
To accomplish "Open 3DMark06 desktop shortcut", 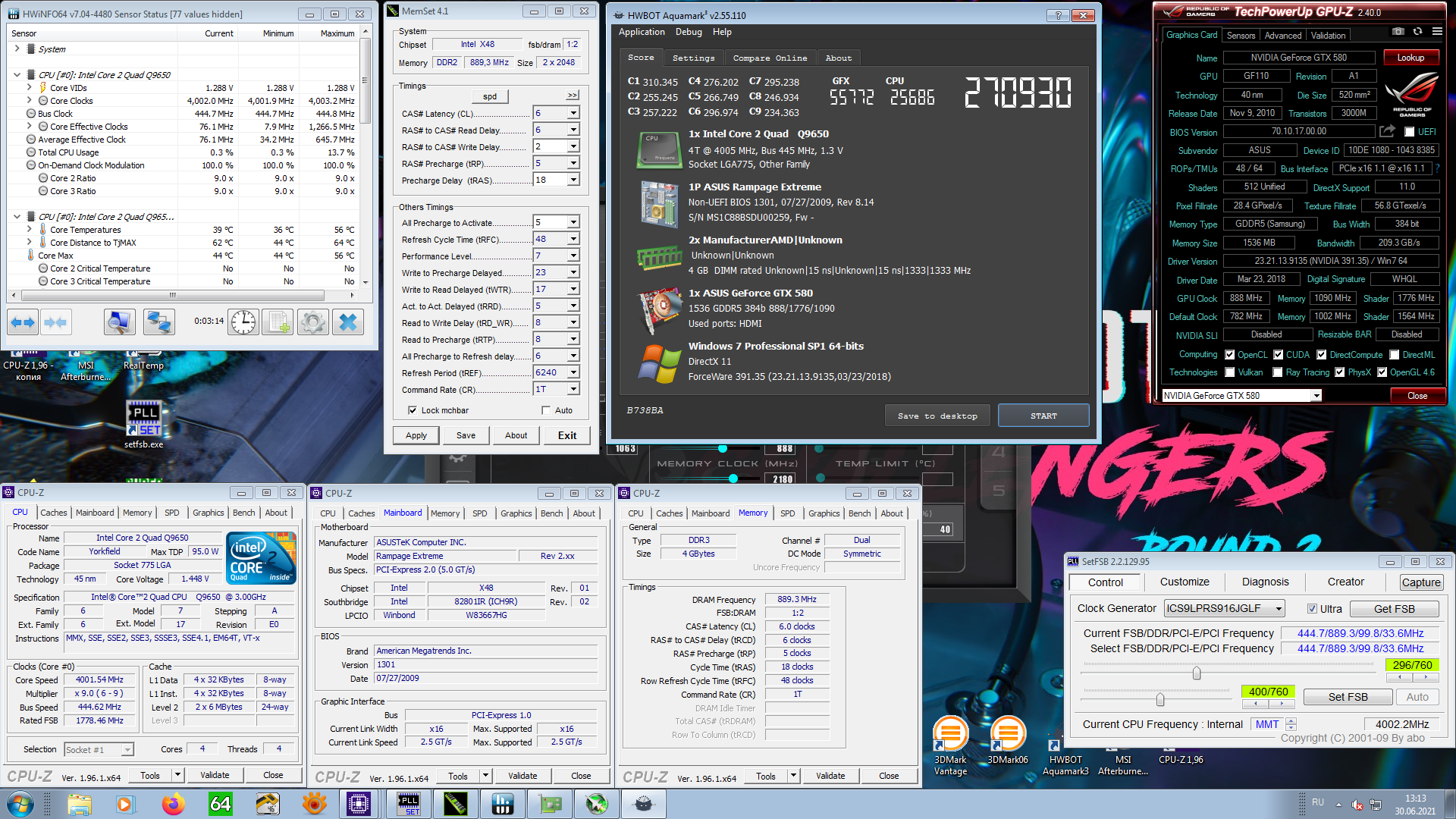I will click(1008, 741).
